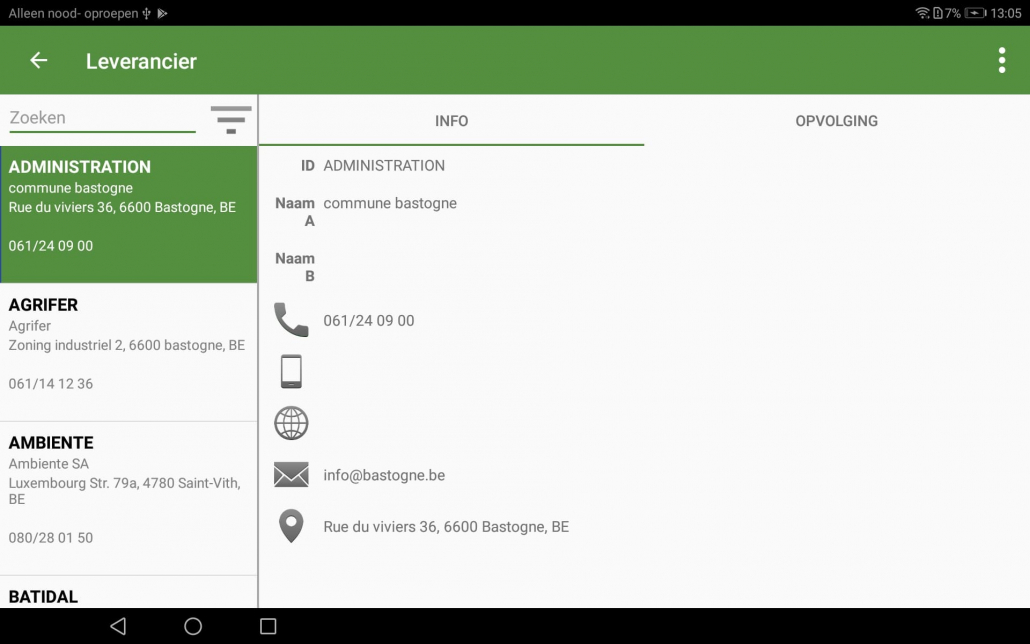Viewport: 1030px width, 644px height.
Task: Focus the Zoeken search field
Action: (x=102, y=118)
